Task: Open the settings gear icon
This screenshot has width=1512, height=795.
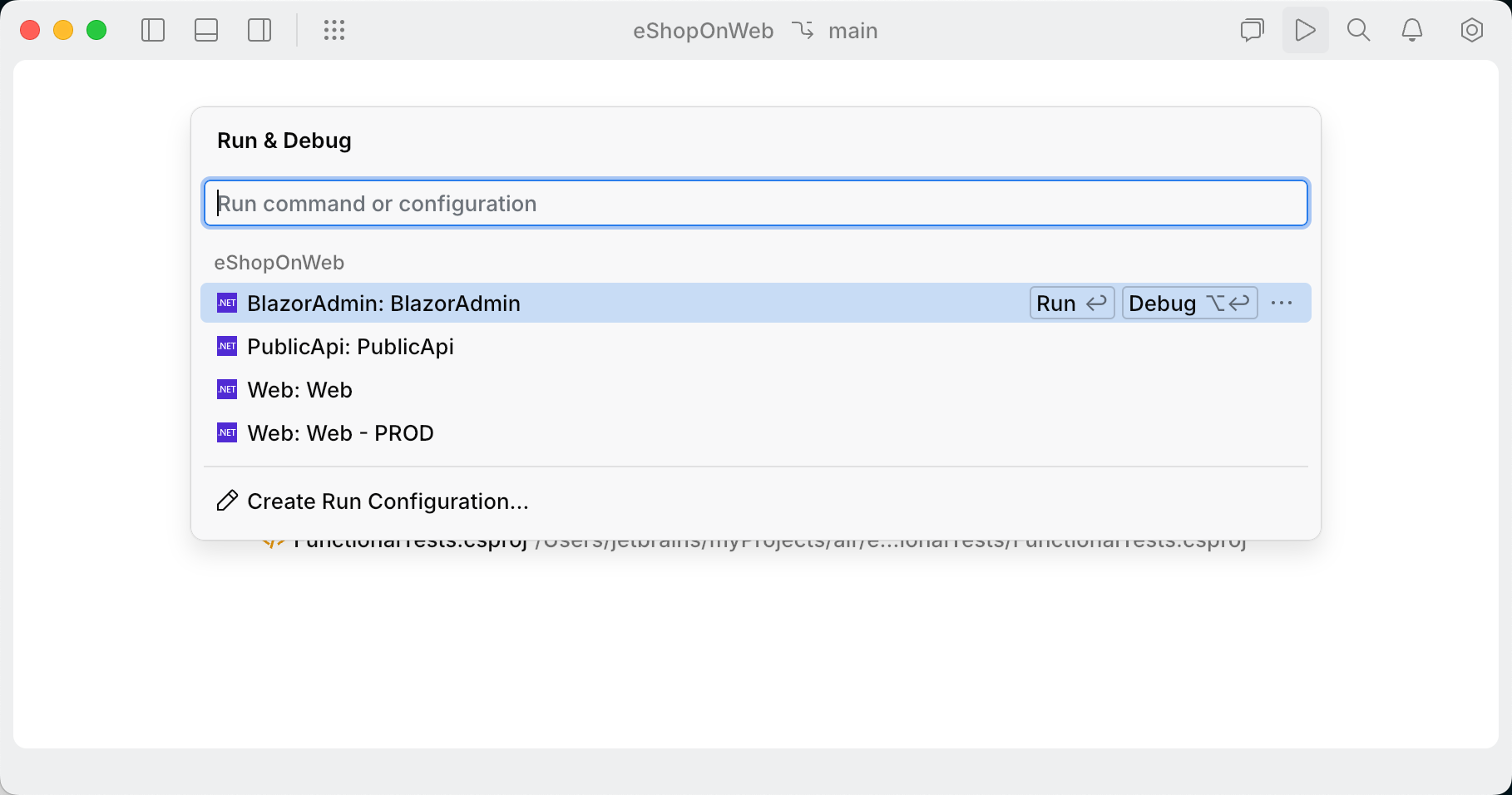Action: pos(1471,30)
